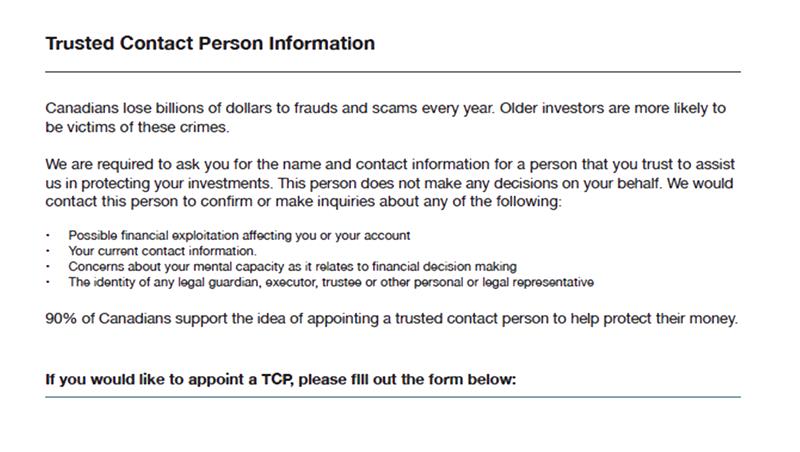The image size is (800, 452).
Task: Click the Trusted Contact Person Information heading
Action: coord(210,43)
